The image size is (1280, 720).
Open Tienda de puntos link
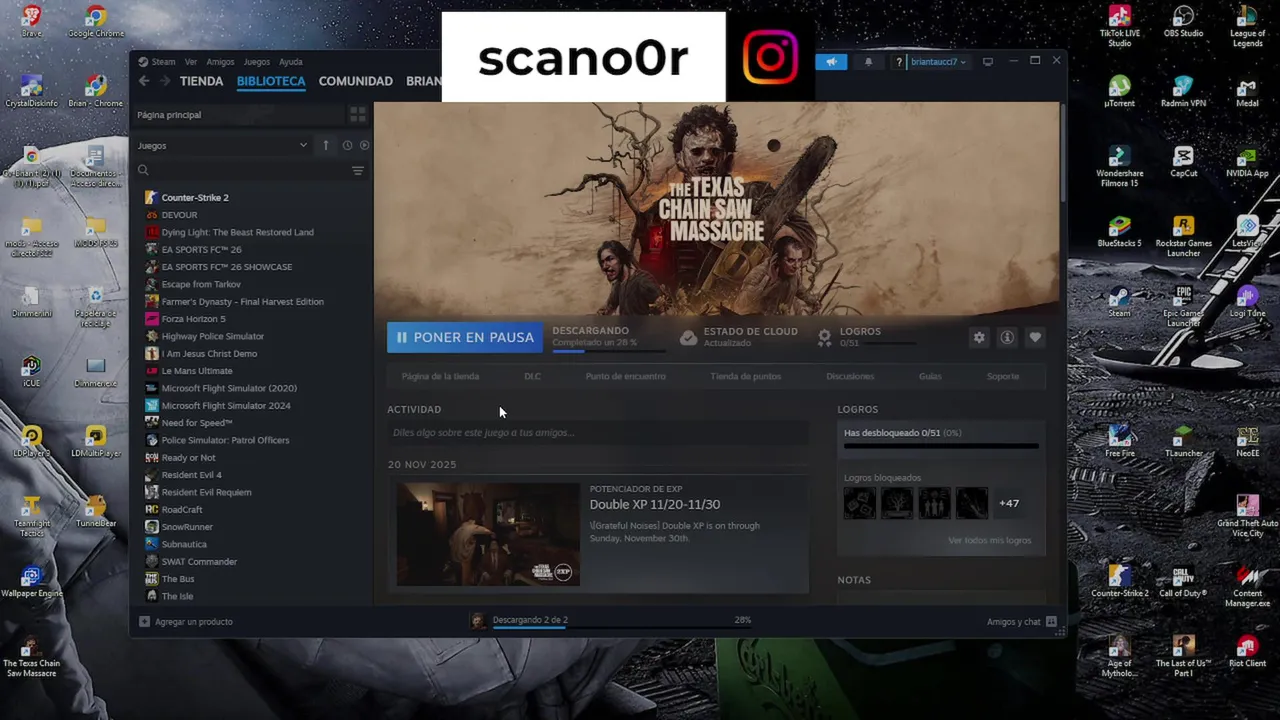[745, 377]
